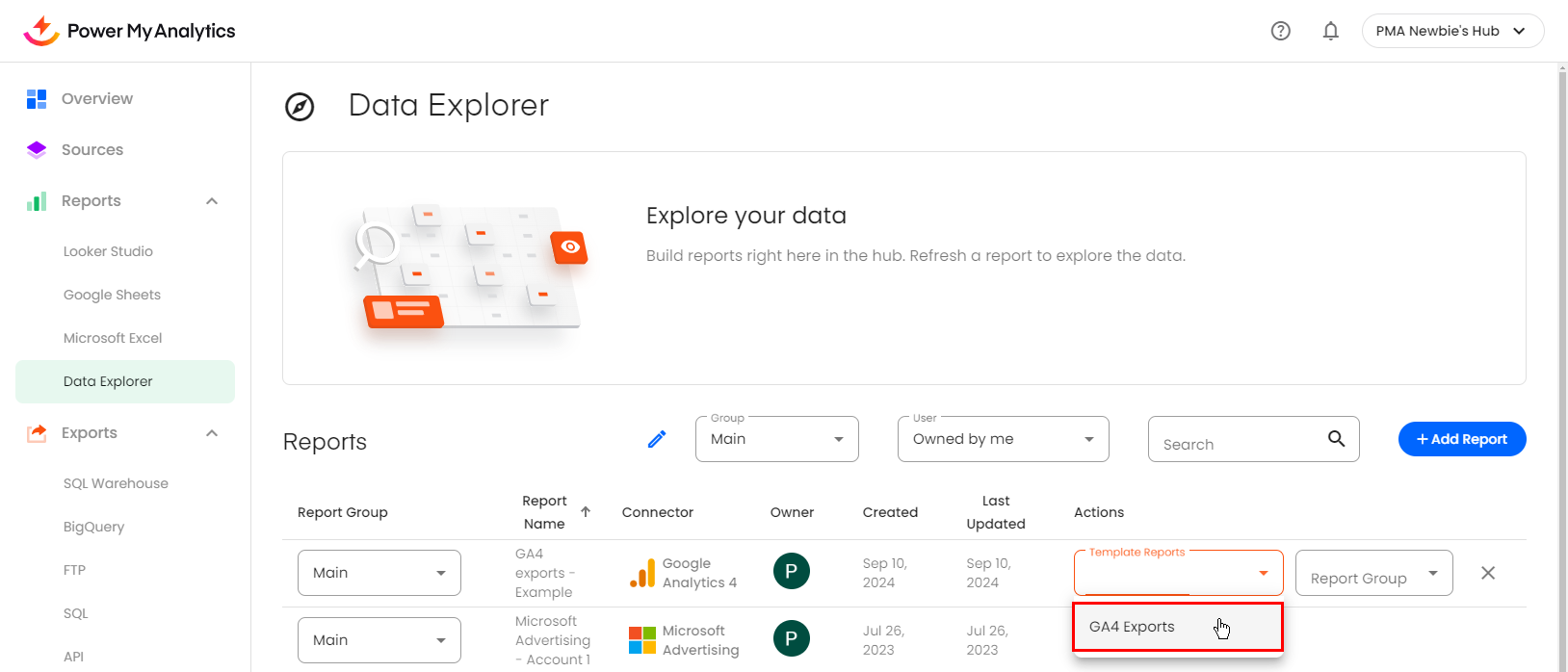The height and width of the screenshot is (672, 1568).
Task: Go to Sources in sidebar
Action: pos(92,149)
